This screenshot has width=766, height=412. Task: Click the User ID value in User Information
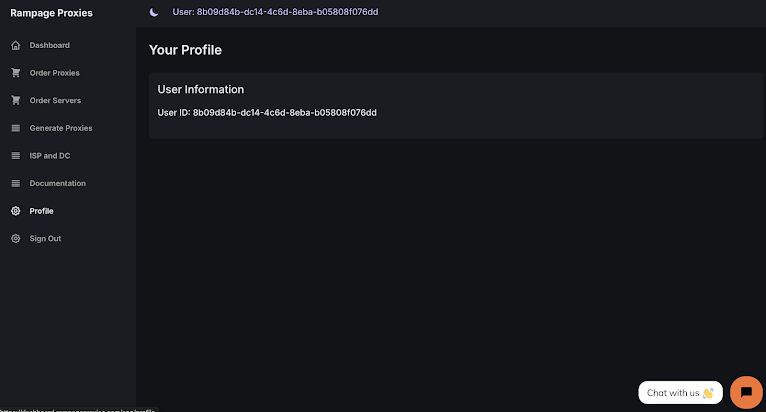(284, 113)
